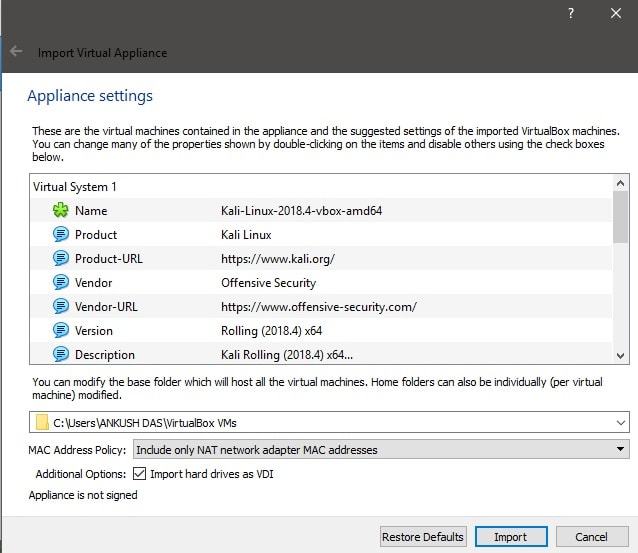The width and height of the screenshot is (638, 553).
Task: Click the Vendor row speech bubble icon
Action: (60, 283)
